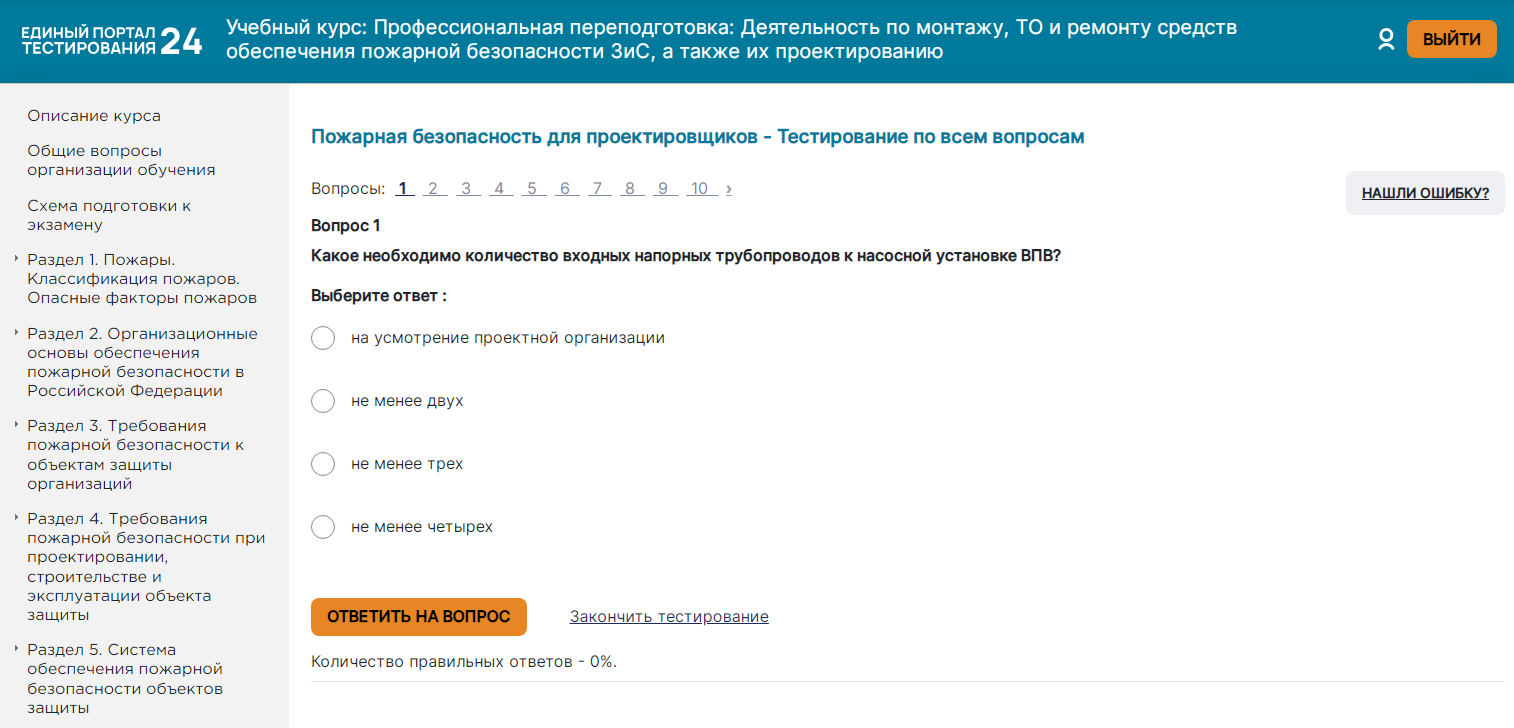Pick the 'не менее трех' answer
Screen dimensions: 1514x728
323,464
